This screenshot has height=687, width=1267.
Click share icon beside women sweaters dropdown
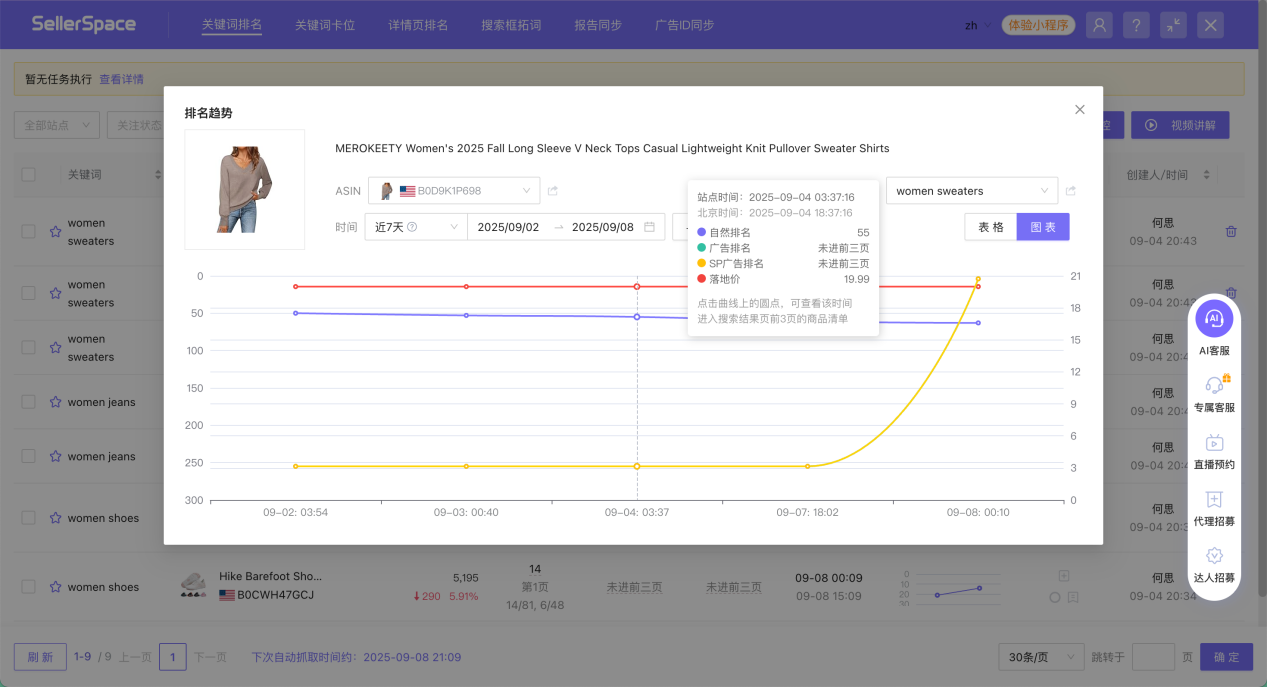click(1071, 191)
